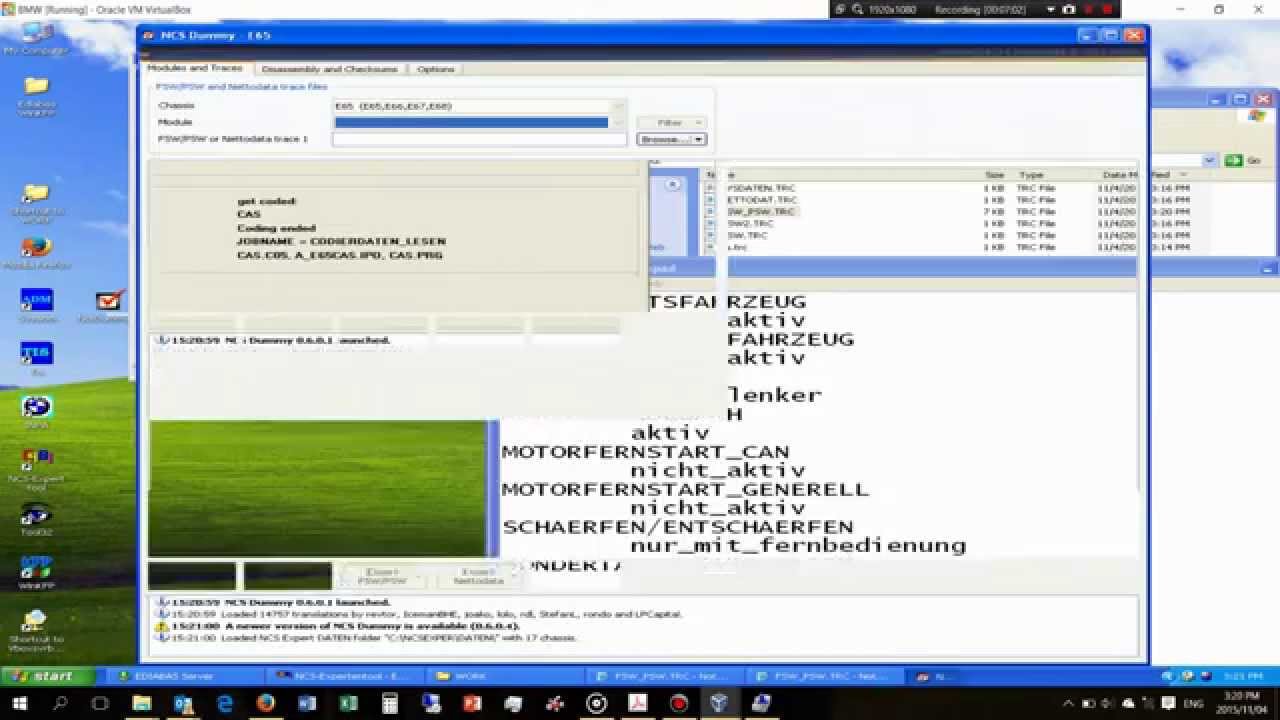Image resolution: width=1280 pixels, height=720 pixels.
Task: Click the recording camera icon in top bar
Action: 1069,9
